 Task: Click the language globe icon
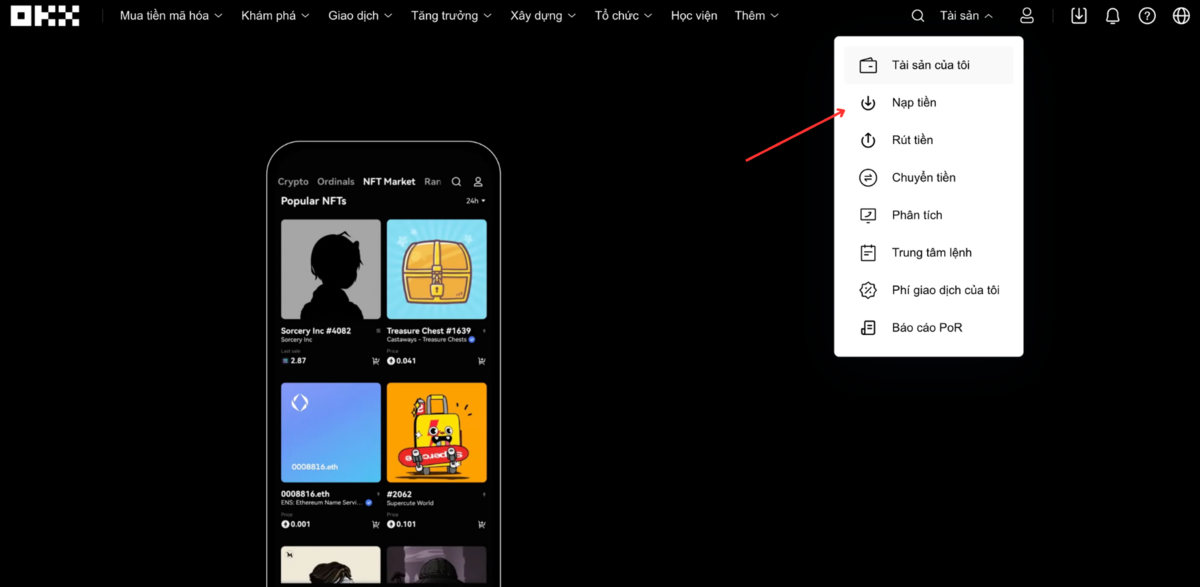point(1181,16)
